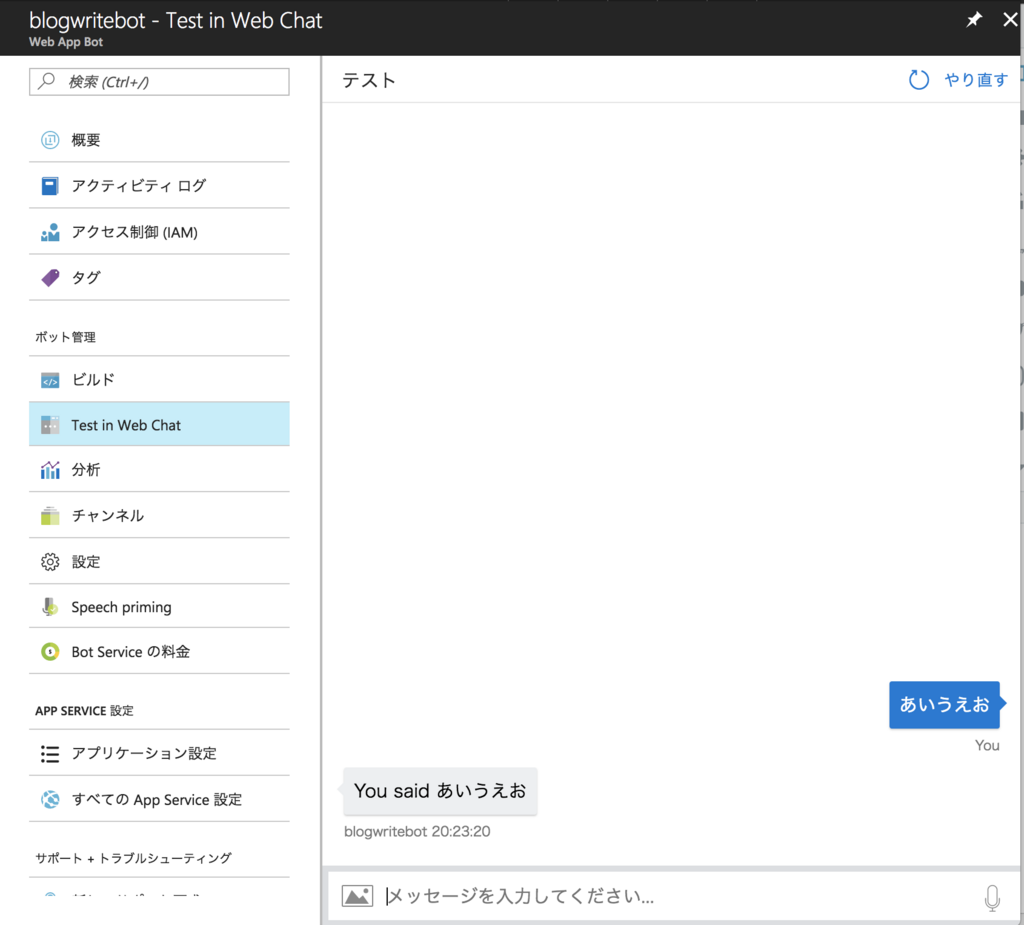This screenshot has width=1024, height=925.
Task: Click the 検索 (Ctrl+/) search box
Action: pyautogui.click(x=158, y=81)
